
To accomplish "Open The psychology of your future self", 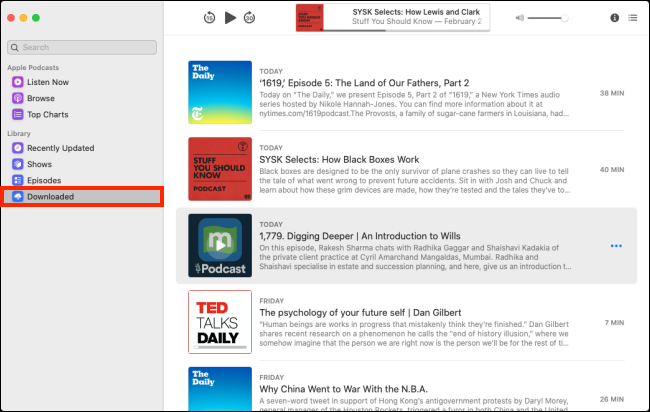I will point(360,313).
